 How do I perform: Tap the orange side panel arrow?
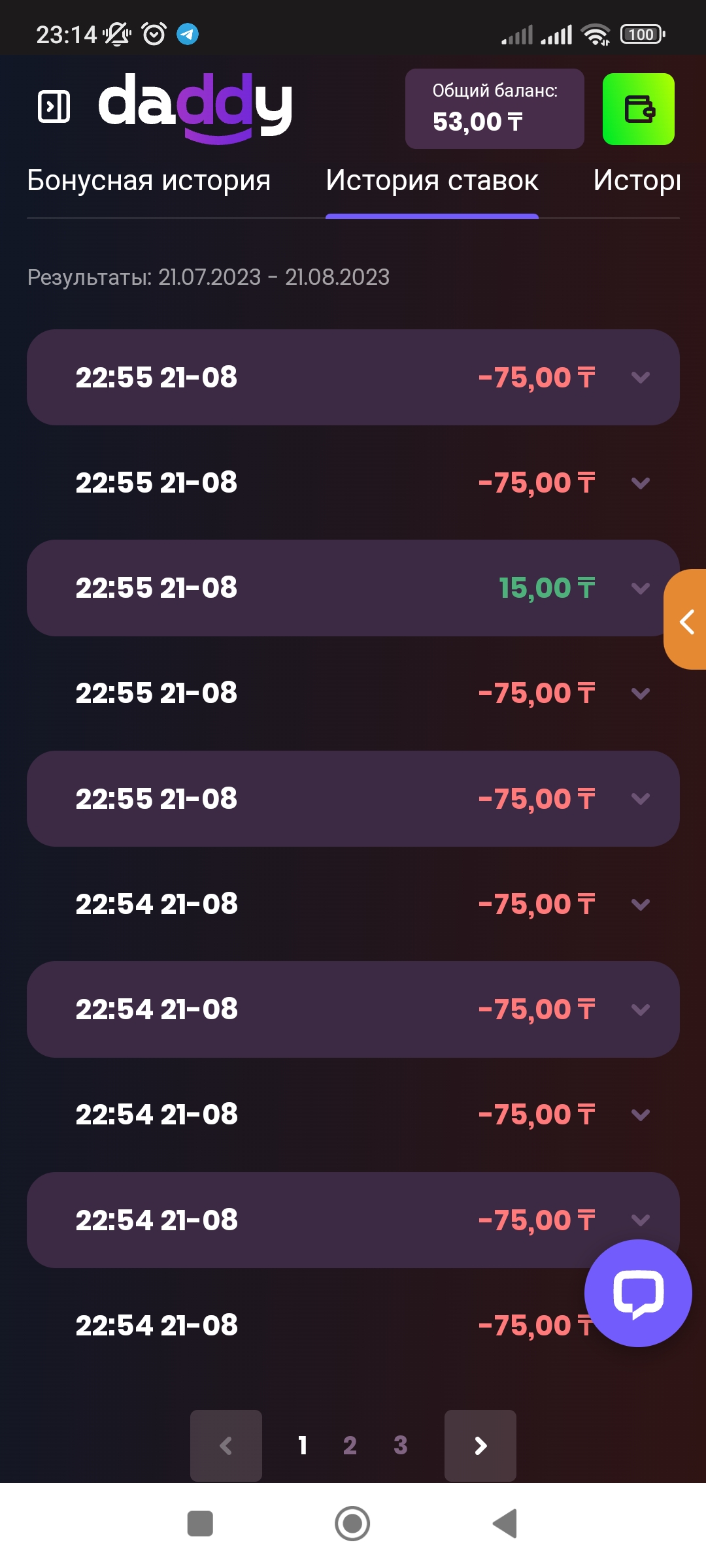[x=686, y=620]
